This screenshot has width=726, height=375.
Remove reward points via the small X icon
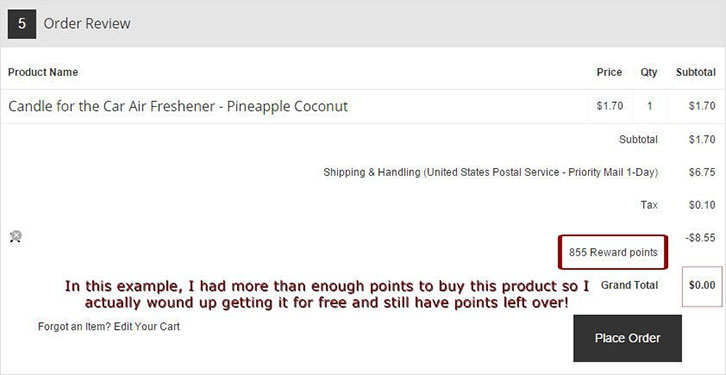[15, 237]
